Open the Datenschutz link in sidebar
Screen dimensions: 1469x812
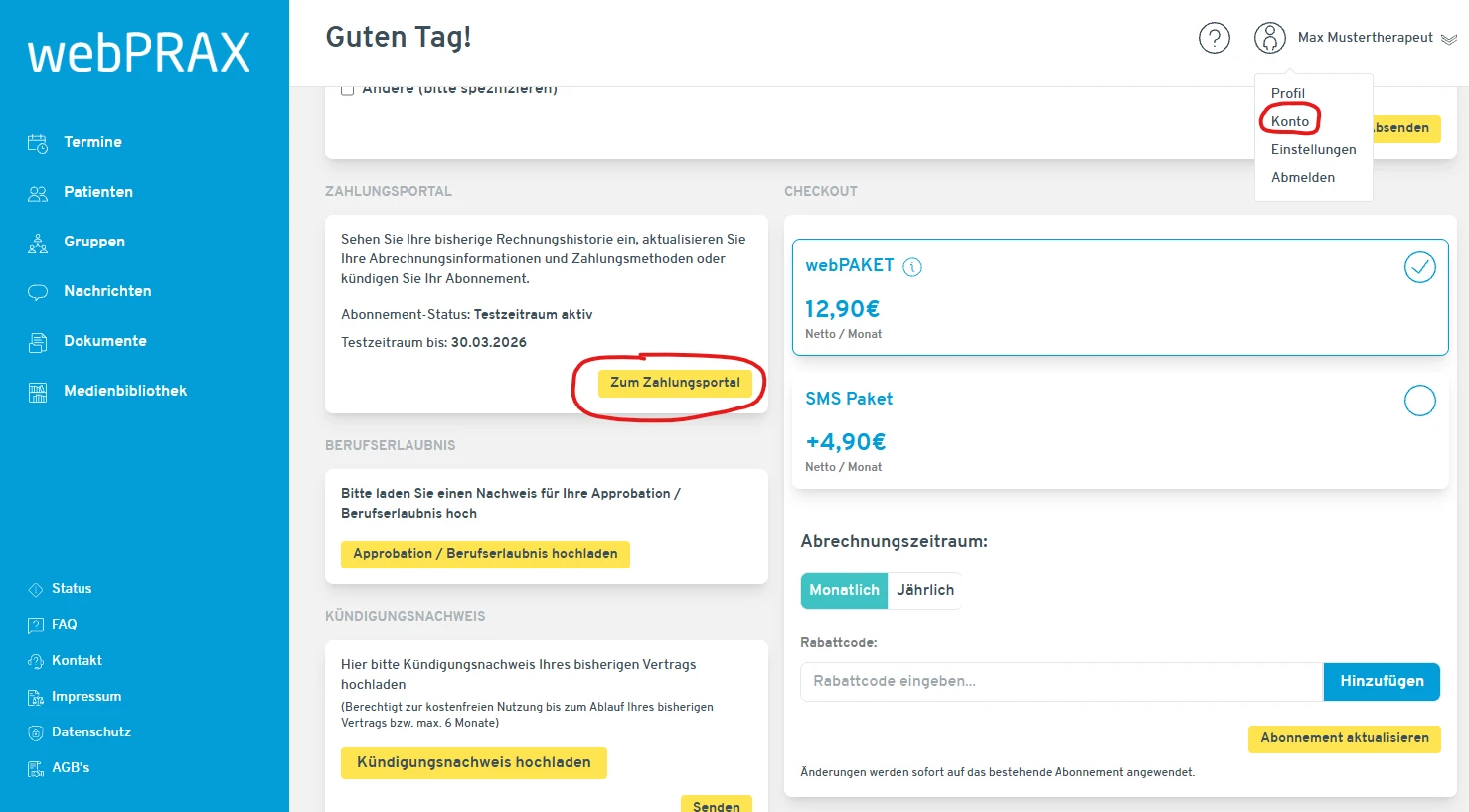(x=90, y=732)
